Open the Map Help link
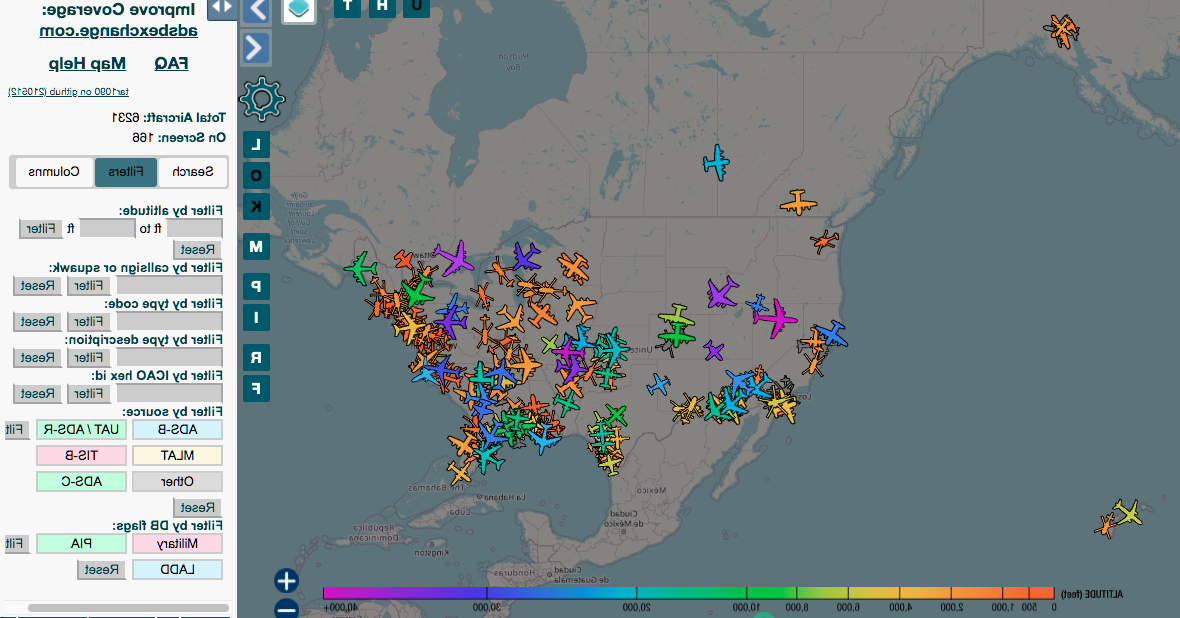 tap(87, 64)
